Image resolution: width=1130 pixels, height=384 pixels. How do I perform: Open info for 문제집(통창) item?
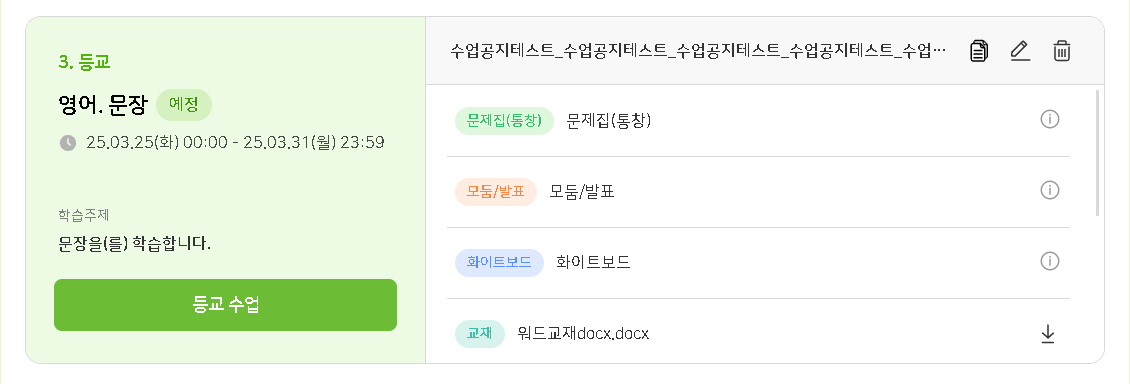[x=1049, y=120]
